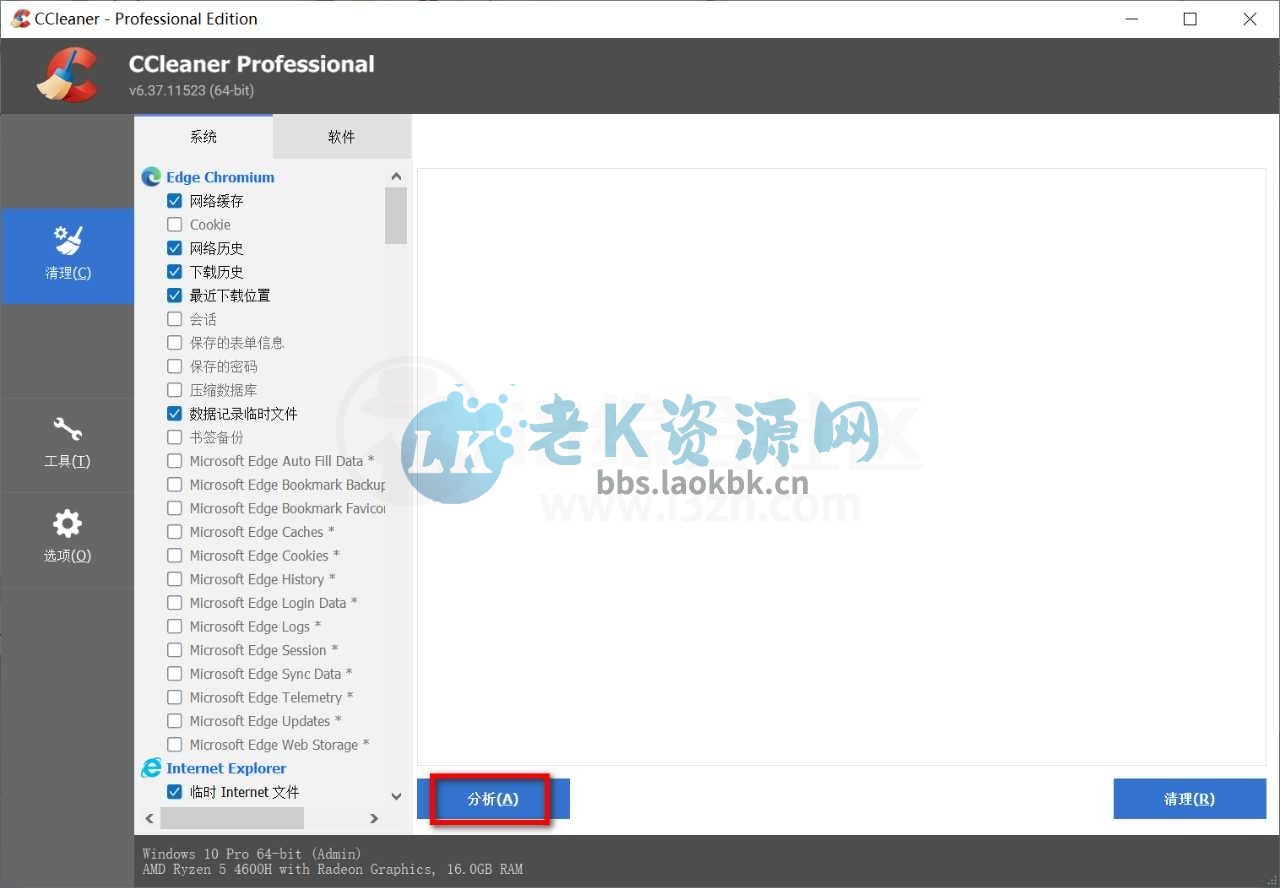Check Microsoft Edge Sync Data option
The height and width of the screenshot is (888, 1280).
coord(174,674)
